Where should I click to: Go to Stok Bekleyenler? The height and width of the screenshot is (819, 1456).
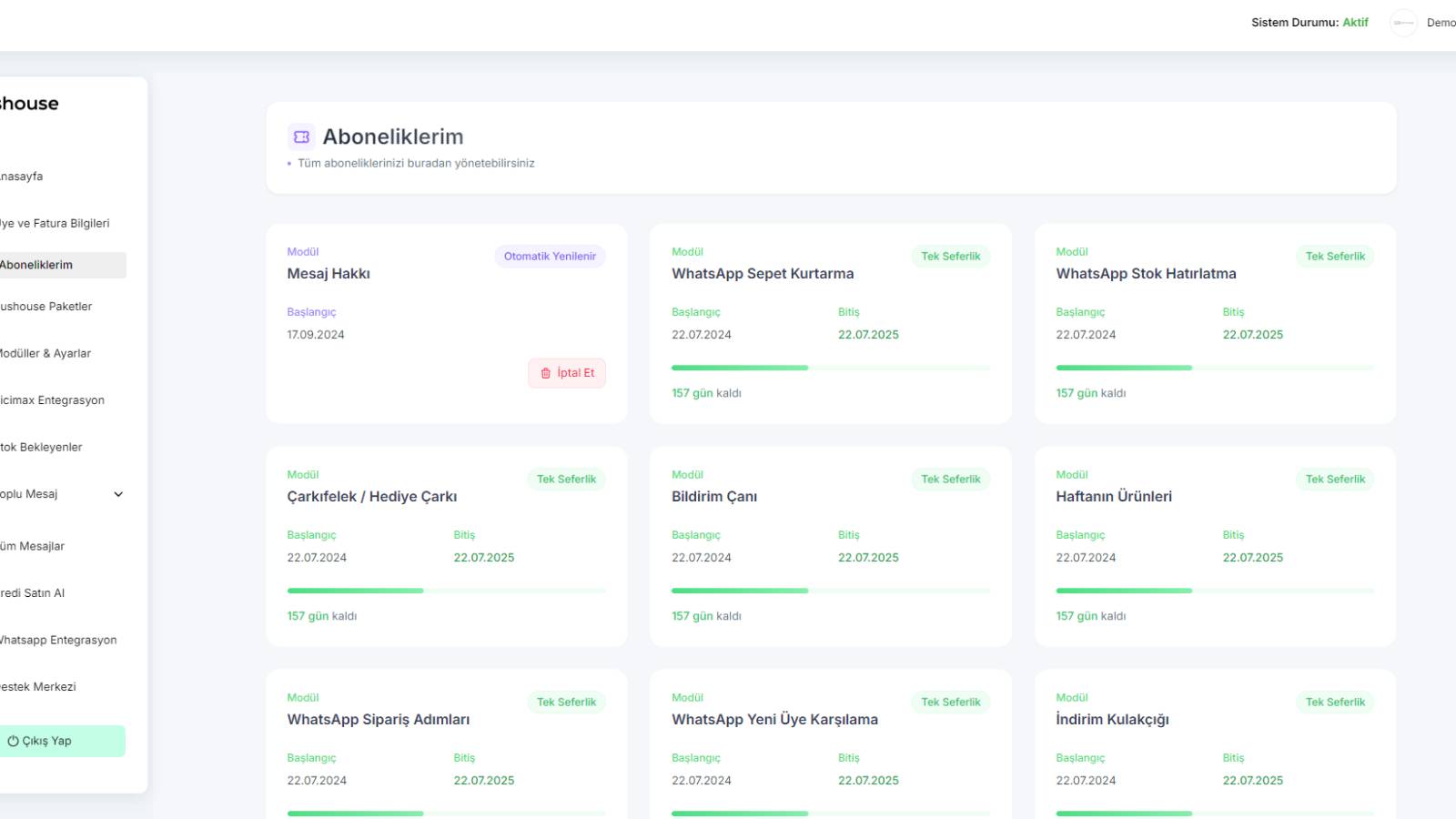(41, 447)
